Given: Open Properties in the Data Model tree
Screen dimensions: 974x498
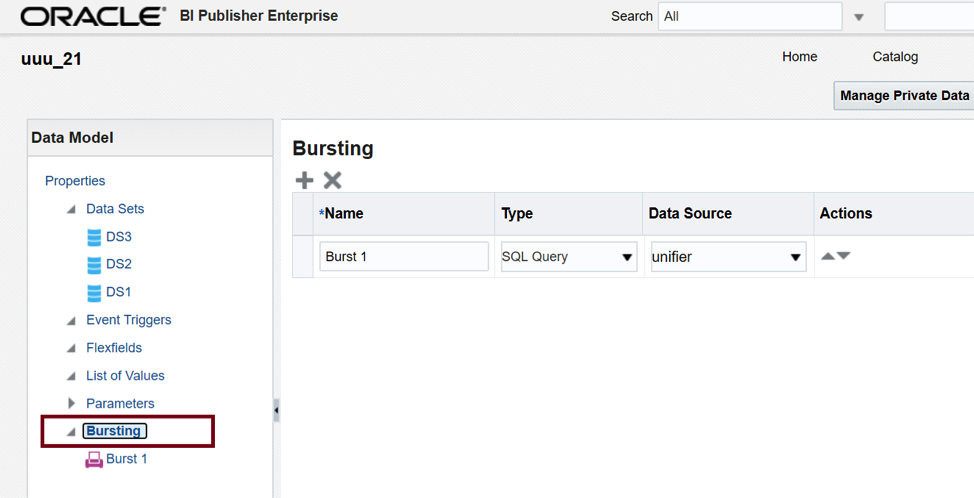Looking at the screenshot, I should click(75, 181).
